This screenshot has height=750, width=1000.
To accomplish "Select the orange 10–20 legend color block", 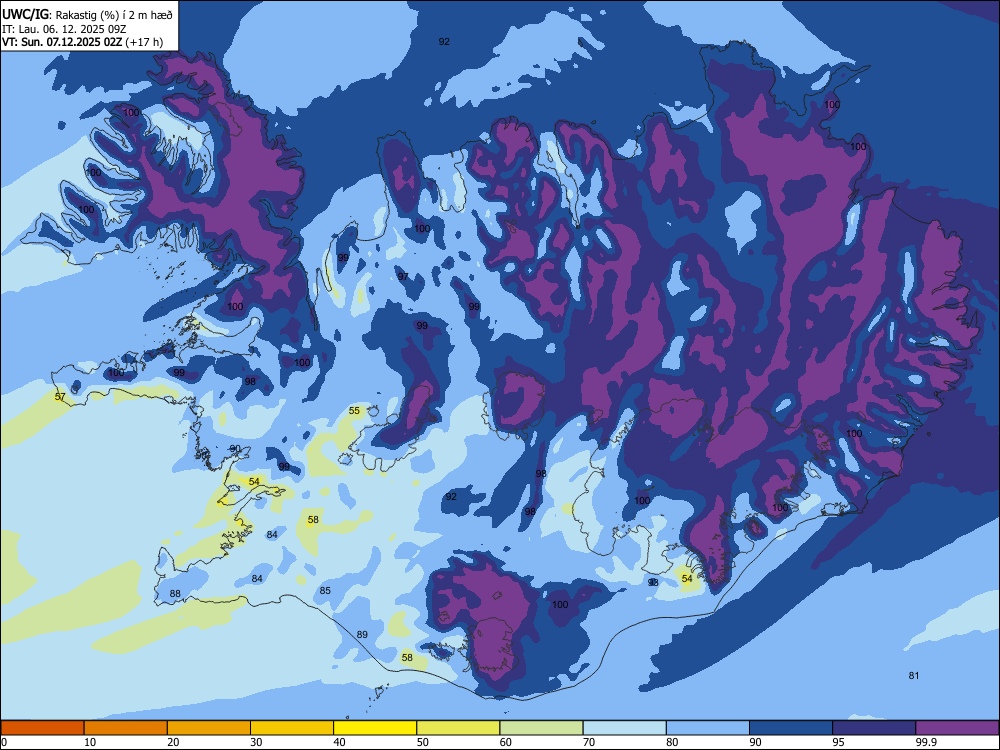I will tap(126, 728).
